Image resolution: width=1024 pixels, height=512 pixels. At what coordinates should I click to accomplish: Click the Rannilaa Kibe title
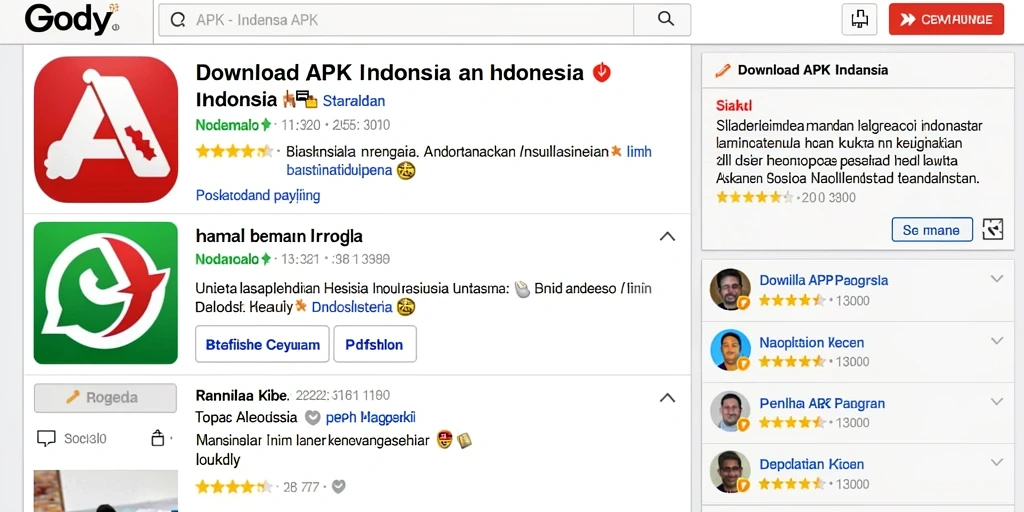click(242, 395)
